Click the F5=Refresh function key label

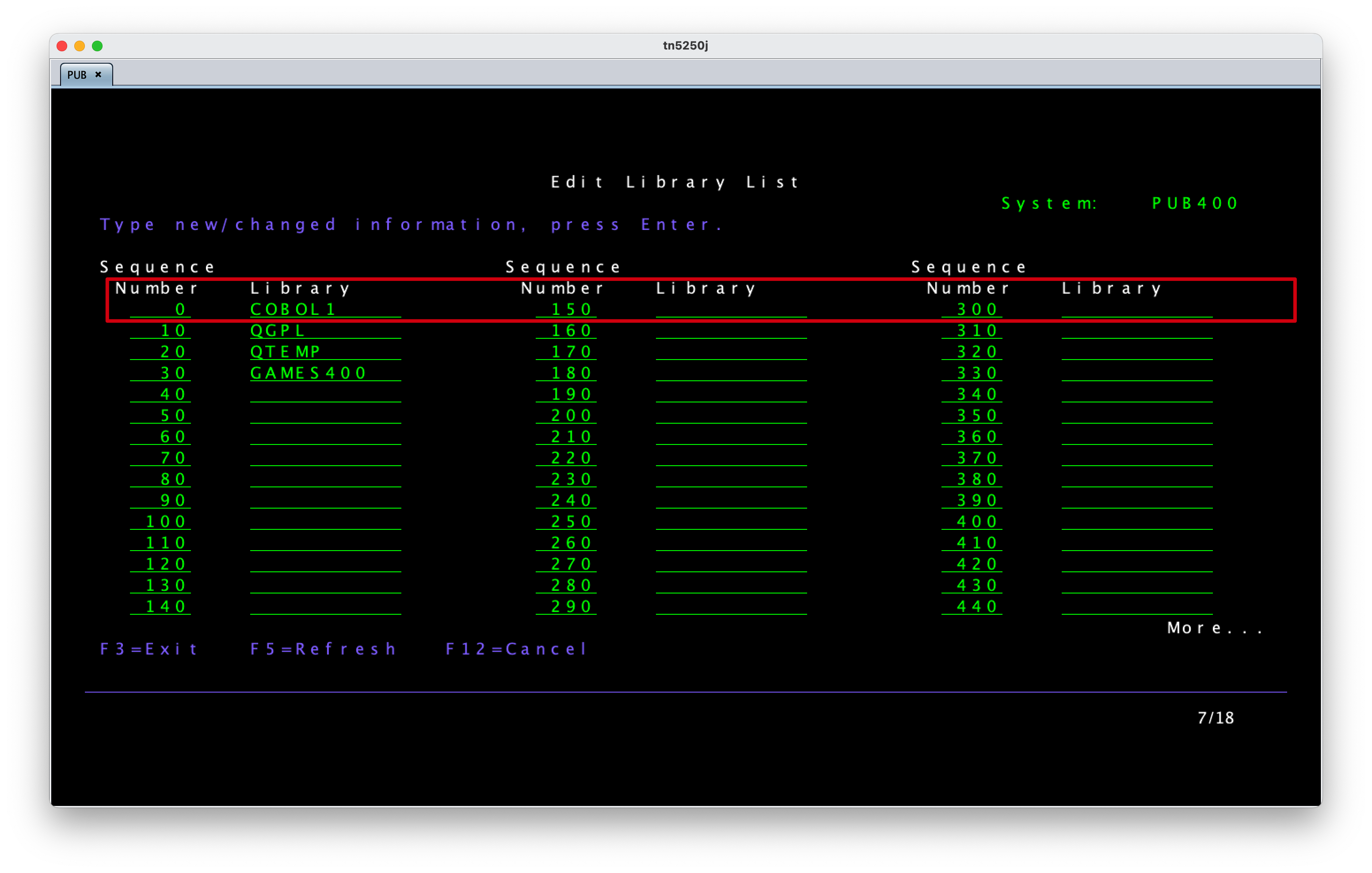click(x=323, y=649)
